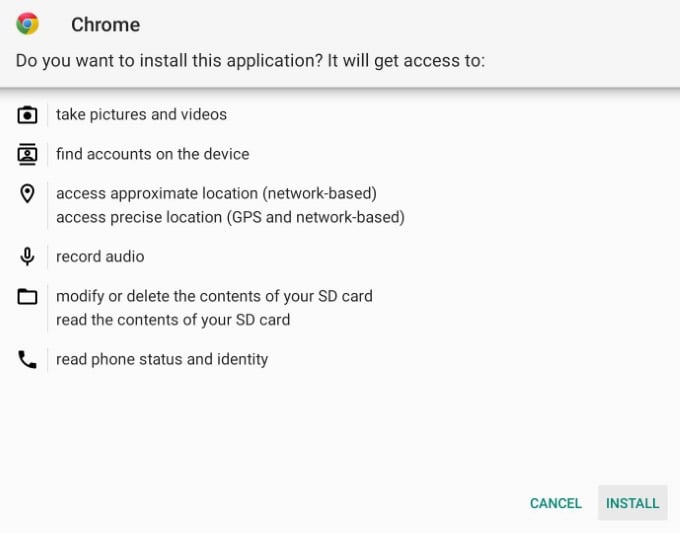
Task: Click the camera permission icon
Action: pos(27,115)
